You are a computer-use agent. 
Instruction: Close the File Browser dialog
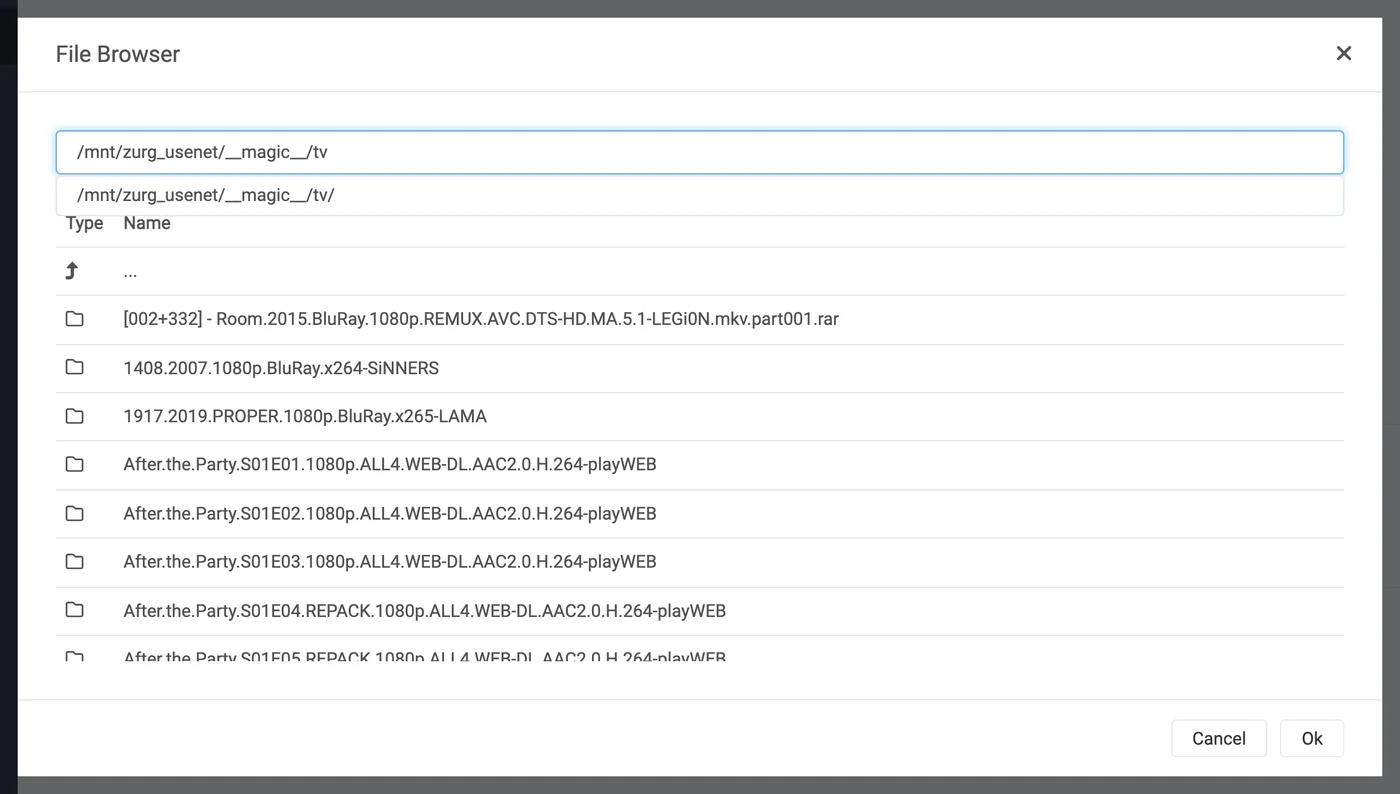point(1343,53)
